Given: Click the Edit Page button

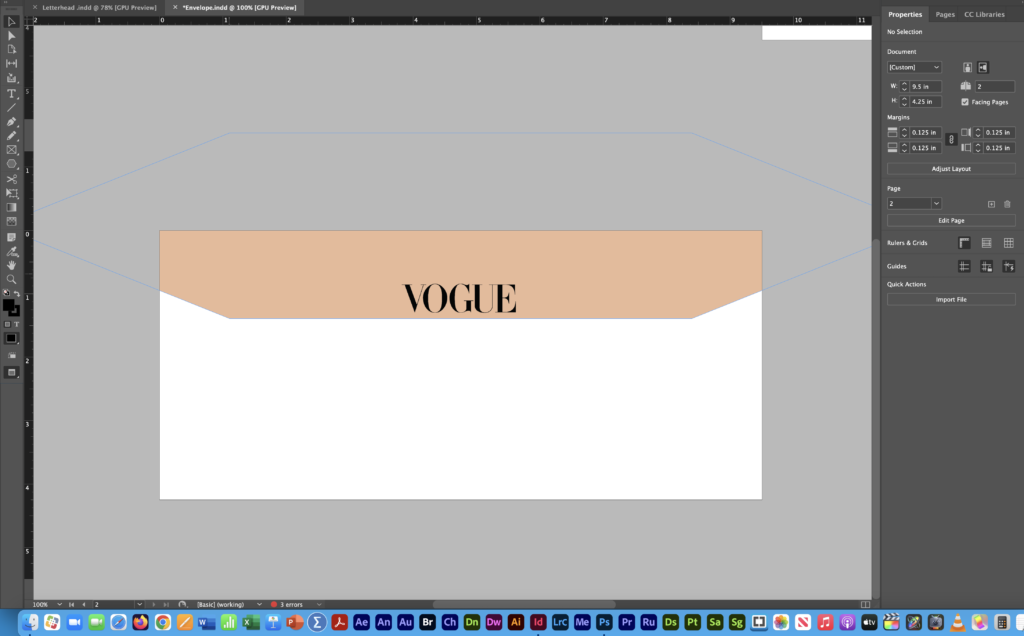Looking at the screenshot, I should click(x=951, y=221).
